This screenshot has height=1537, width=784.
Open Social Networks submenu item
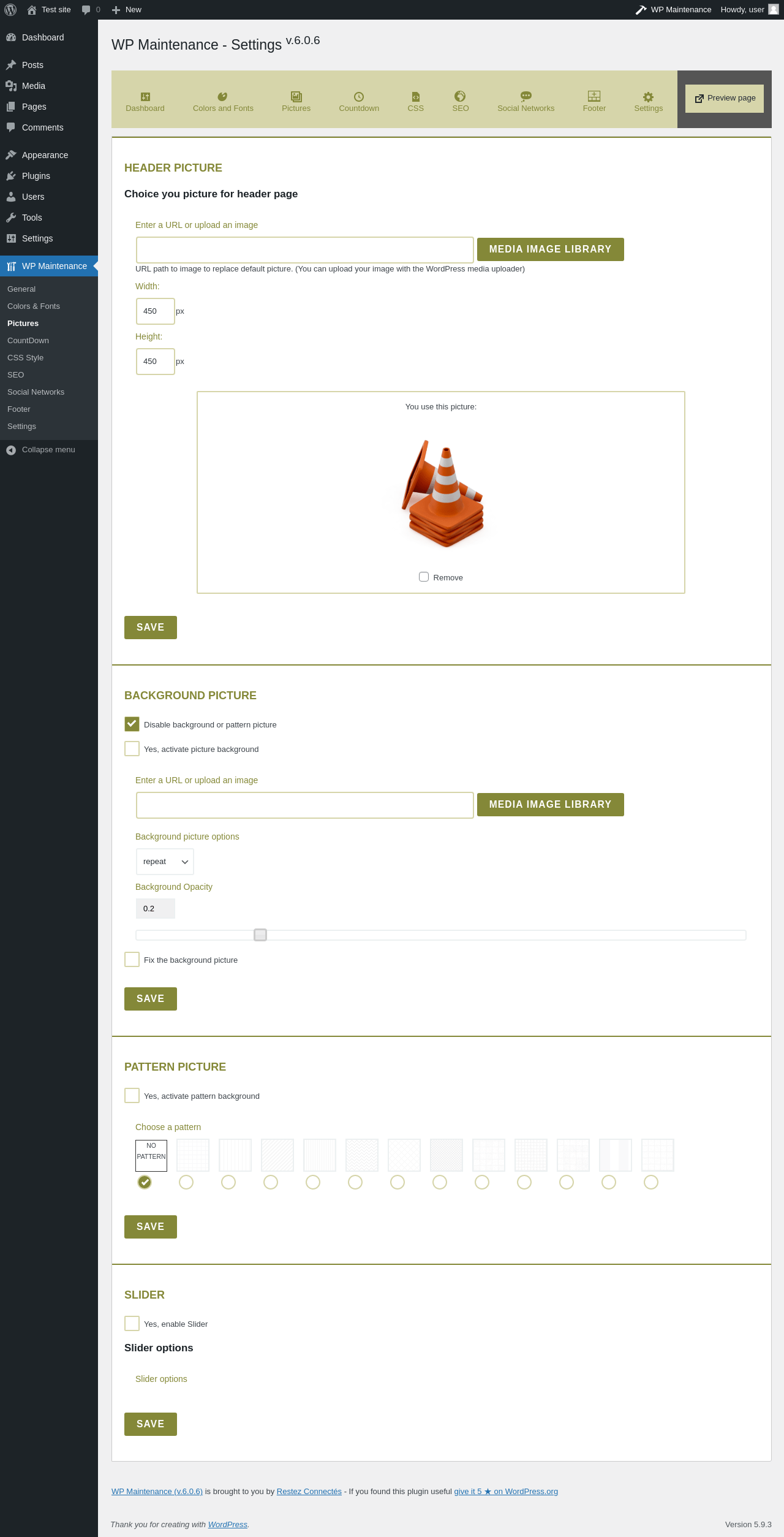point(36,392)
